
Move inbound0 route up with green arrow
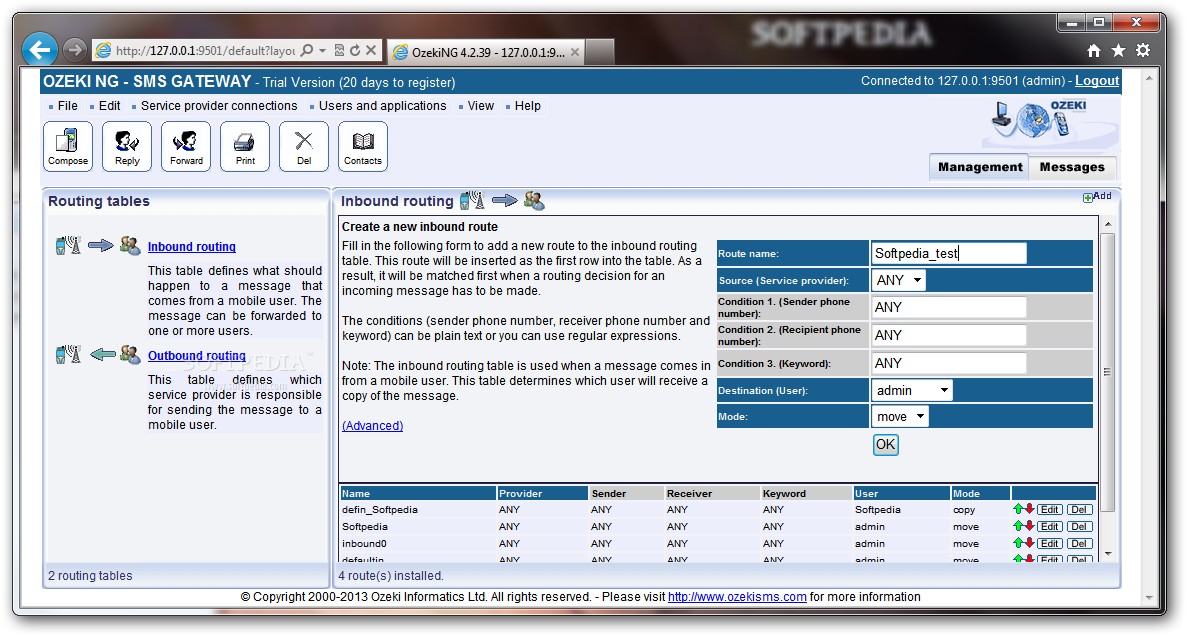point(1018,543)
